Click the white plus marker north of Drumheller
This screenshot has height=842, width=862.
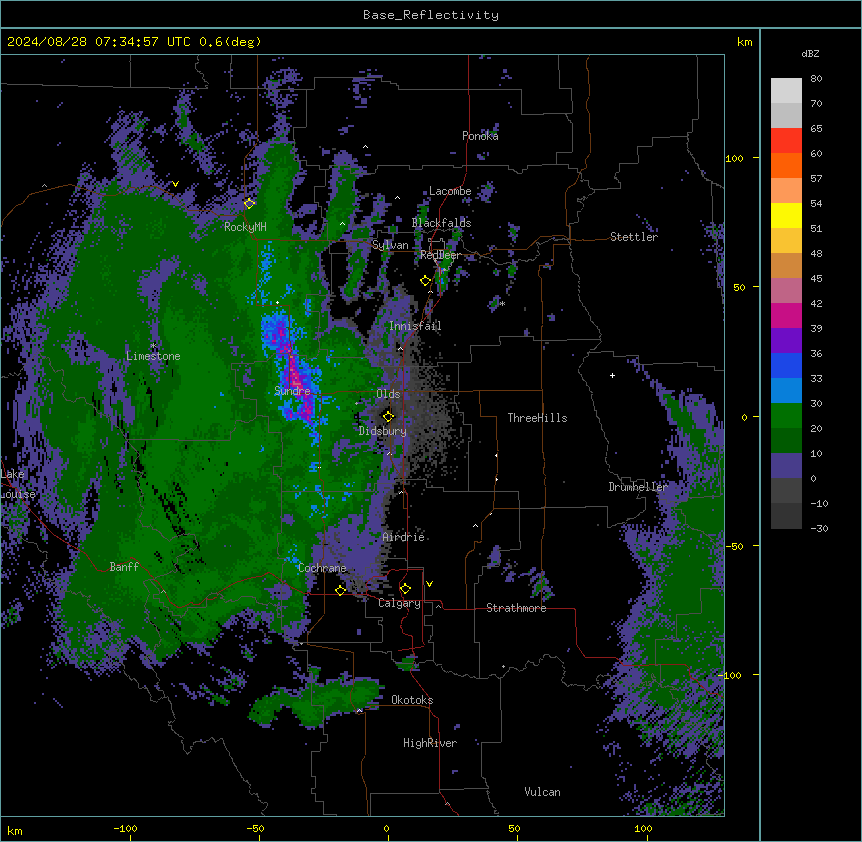[612, 375]
